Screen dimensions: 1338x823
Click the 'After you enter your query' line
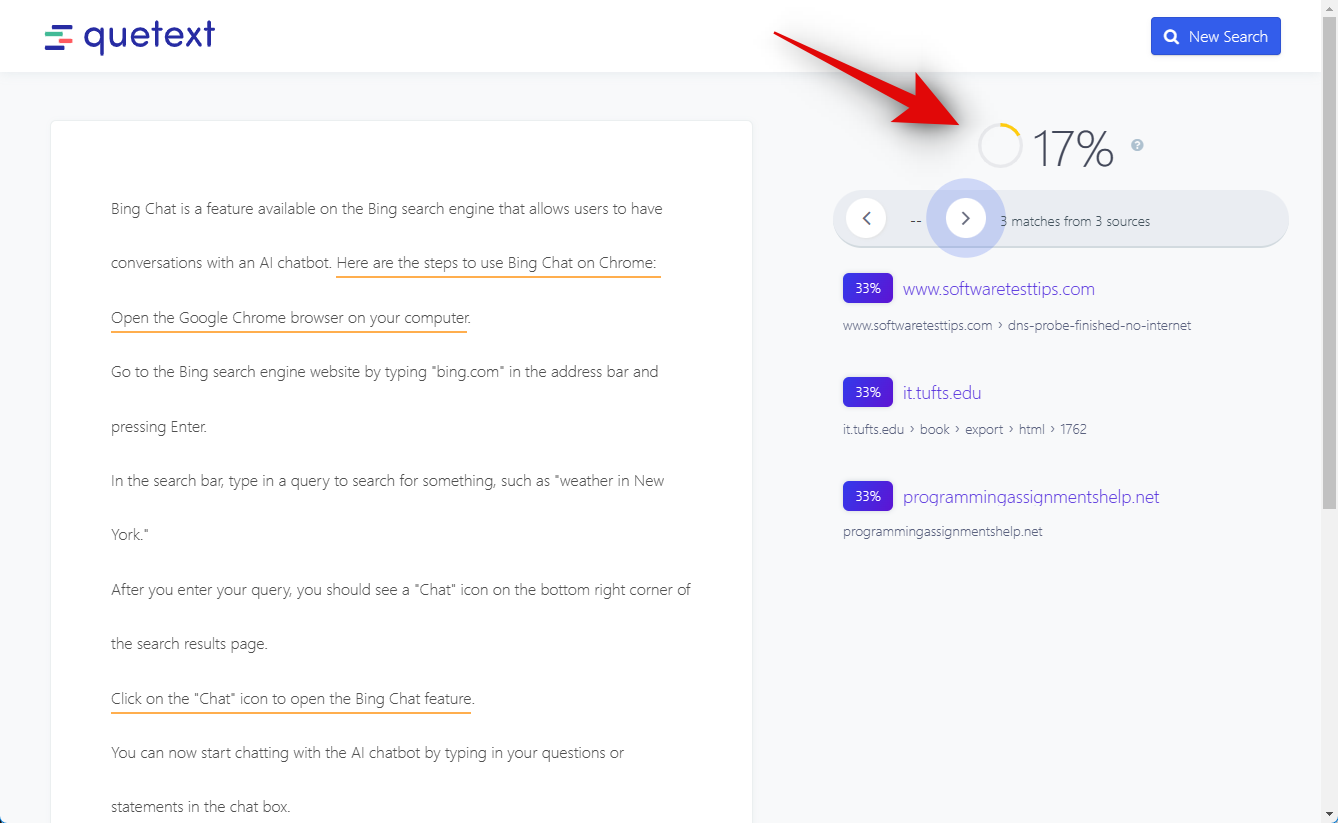401,590
